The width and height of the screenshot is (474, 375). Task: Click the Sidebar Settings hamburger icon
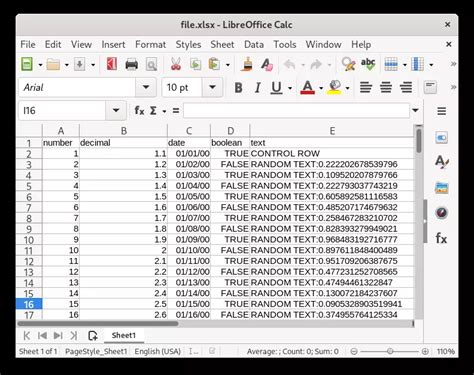tap(442, 111)
